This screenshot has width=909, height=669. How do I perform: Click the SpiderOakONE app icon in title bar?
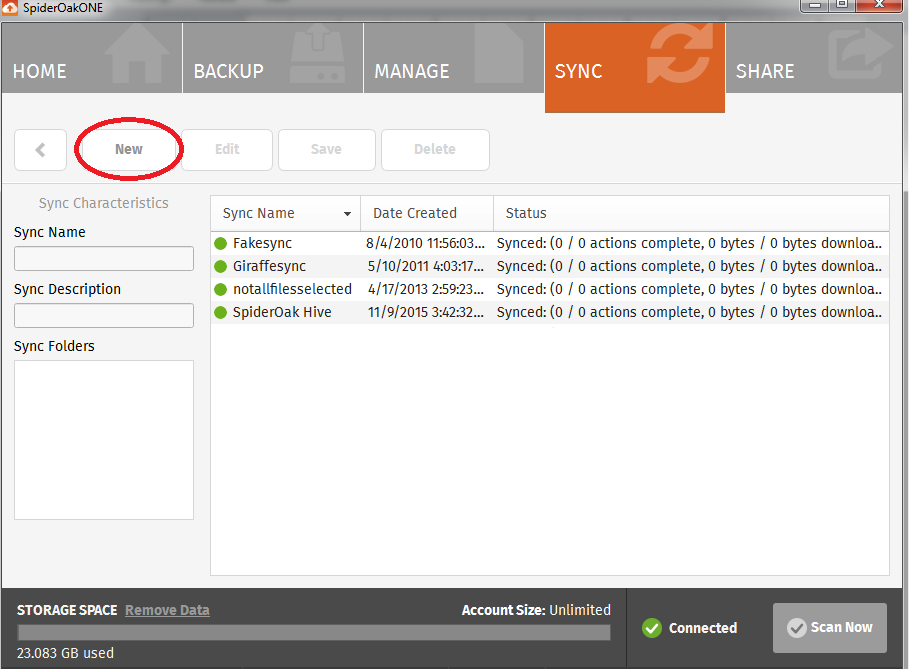click(10, 8)
